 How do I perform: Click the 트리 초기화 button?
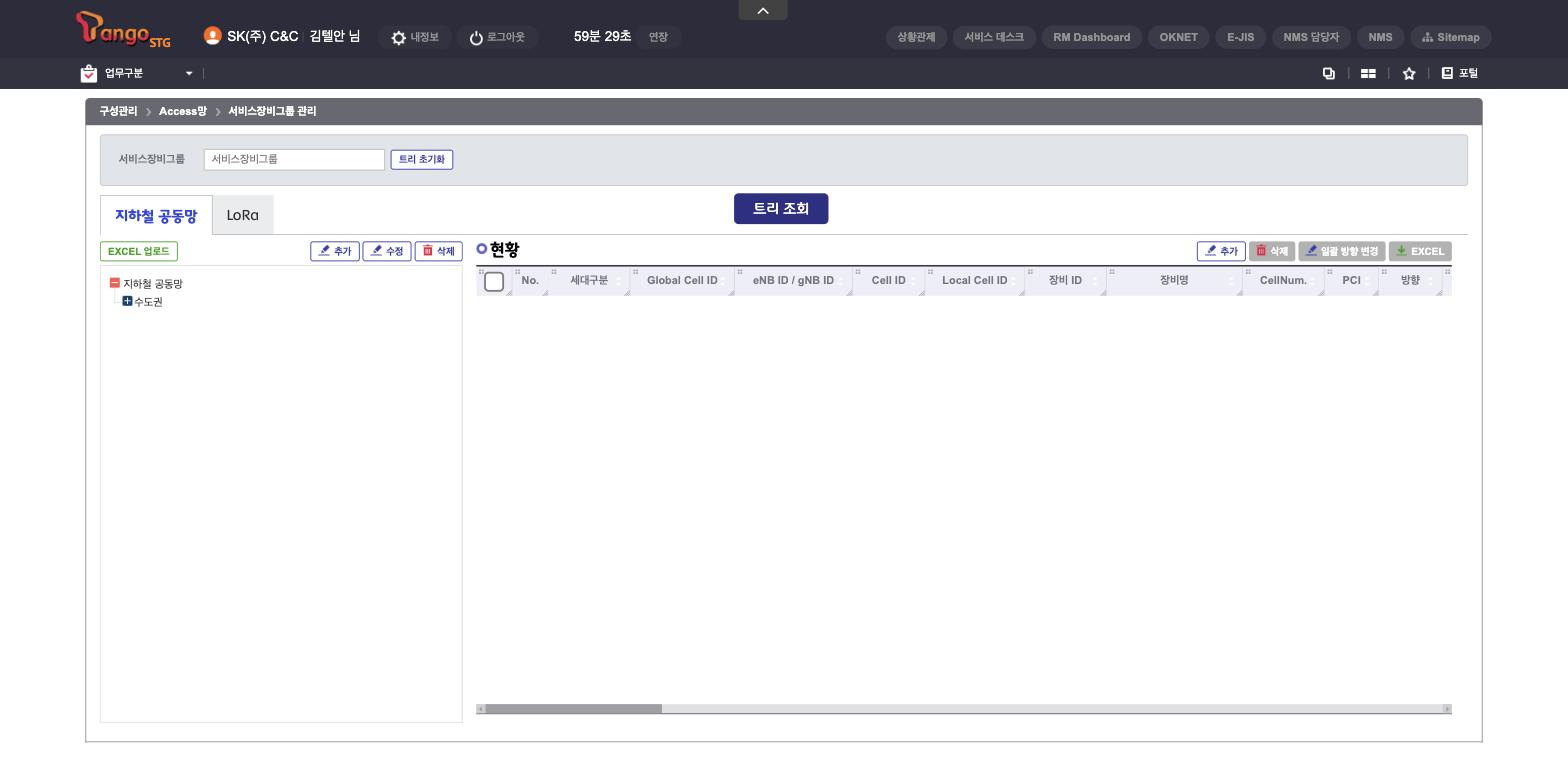pos(422,159)
